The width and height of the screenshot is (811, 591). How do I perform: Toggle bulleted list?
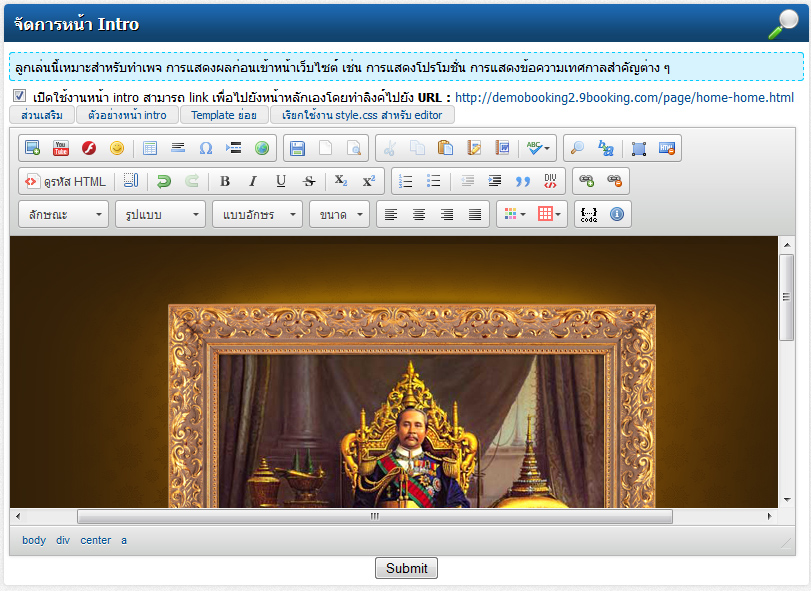433,181
